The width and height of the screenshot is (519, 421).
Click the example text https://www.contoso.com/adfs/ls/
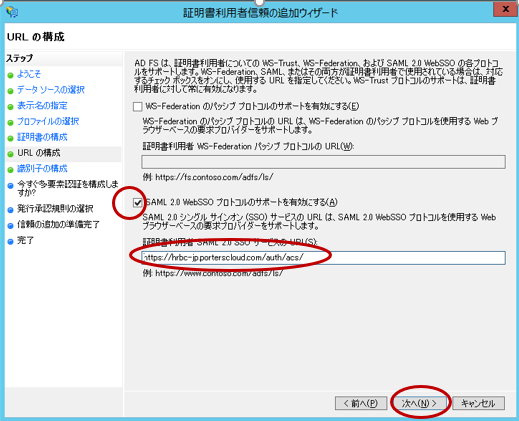(x=219, y=273)
